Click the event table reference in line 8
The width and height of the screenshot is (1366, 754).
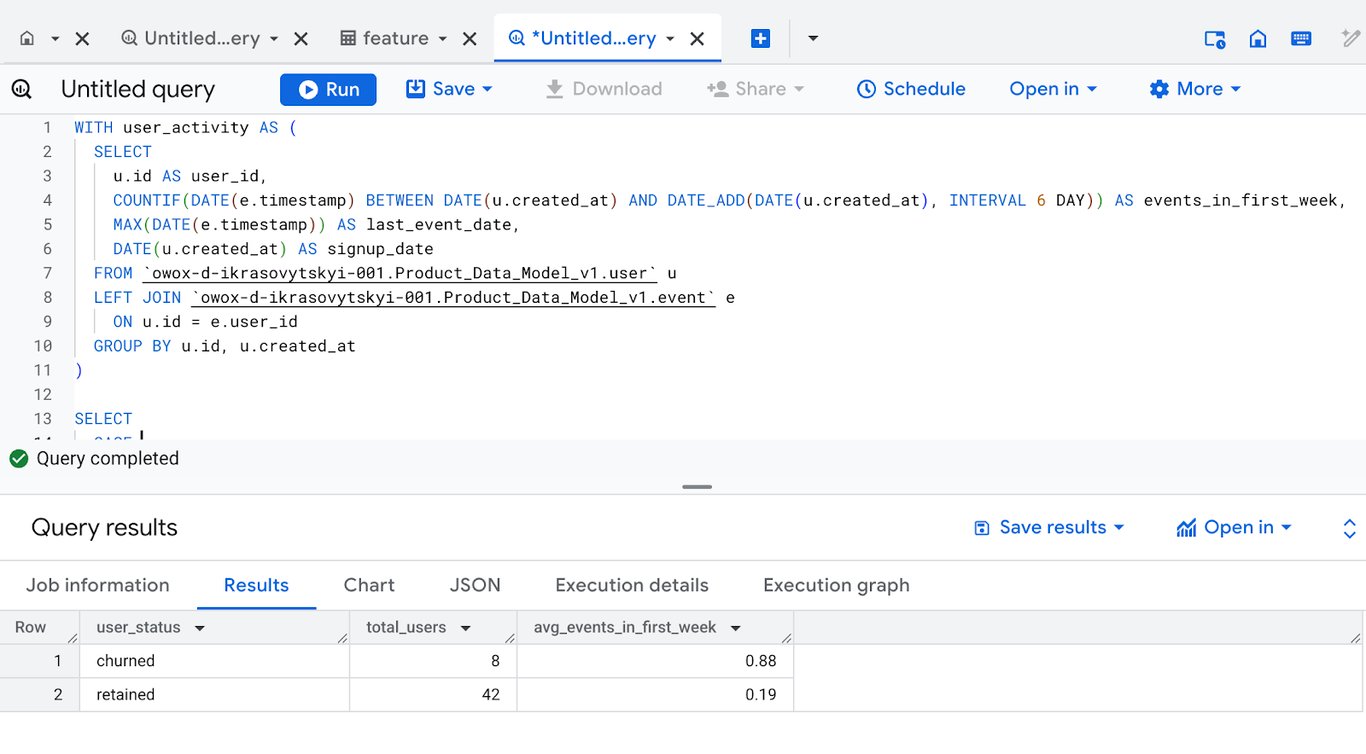coord(453,298)
